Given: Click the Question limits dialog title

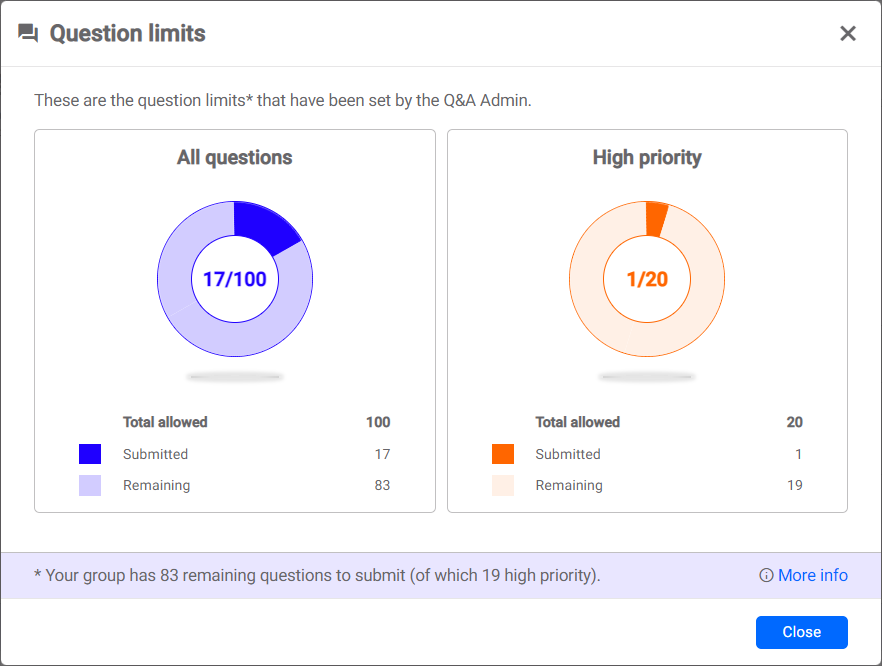Looking at the screenshot, I should pos(128,34).
